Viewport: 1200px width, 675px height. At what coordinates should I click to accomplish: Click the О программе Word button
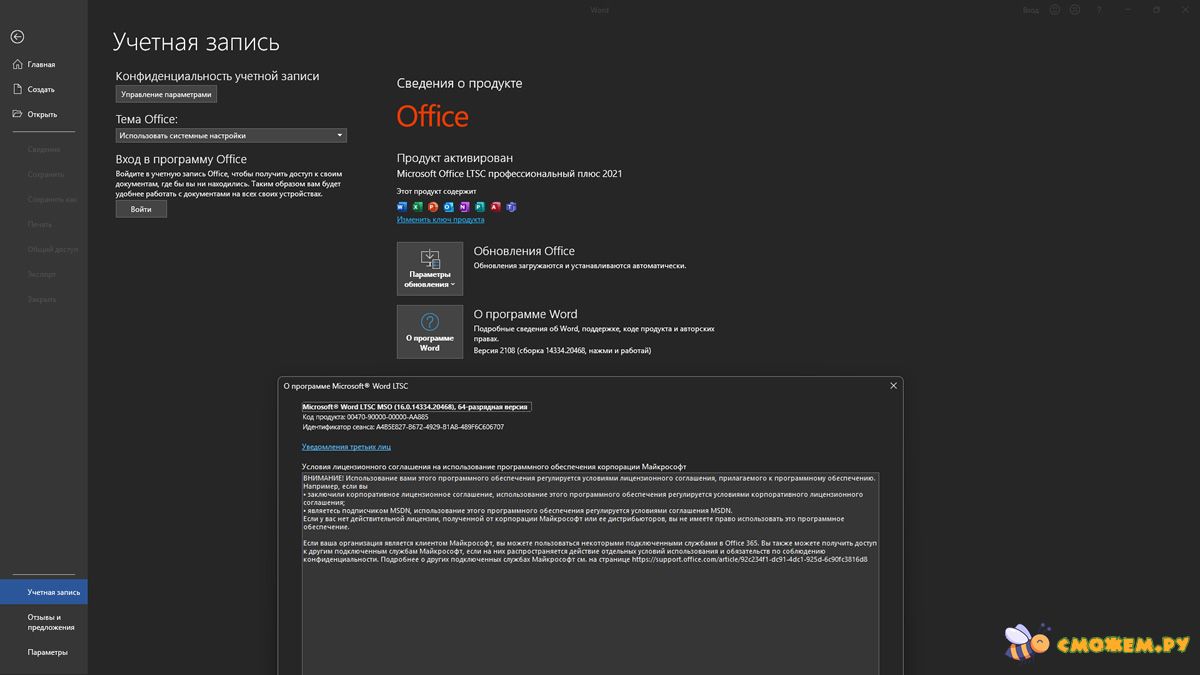(x=429, y=332)
